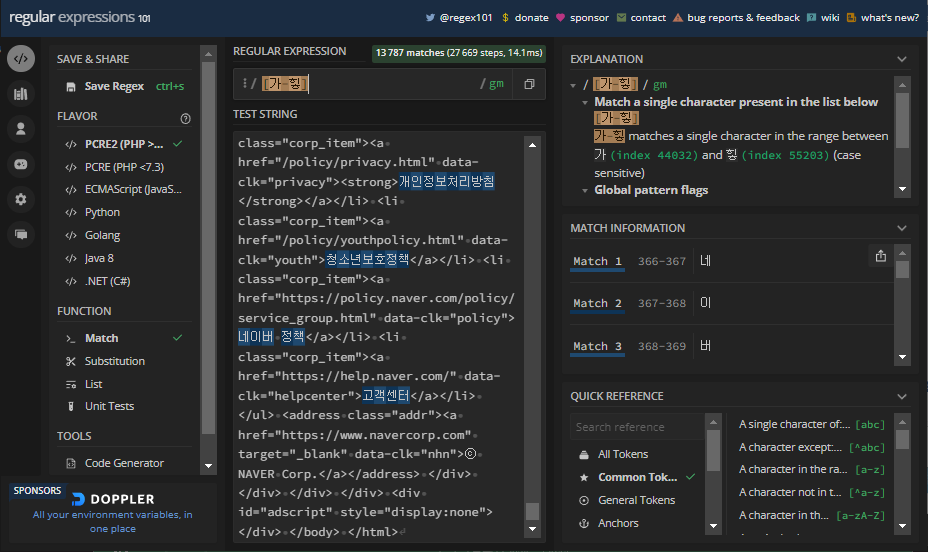Image resolution: width=928 pixels, height=552 pixels.
Task: Click the delimiter options dots before regex
Action: [x=244, y=83]
